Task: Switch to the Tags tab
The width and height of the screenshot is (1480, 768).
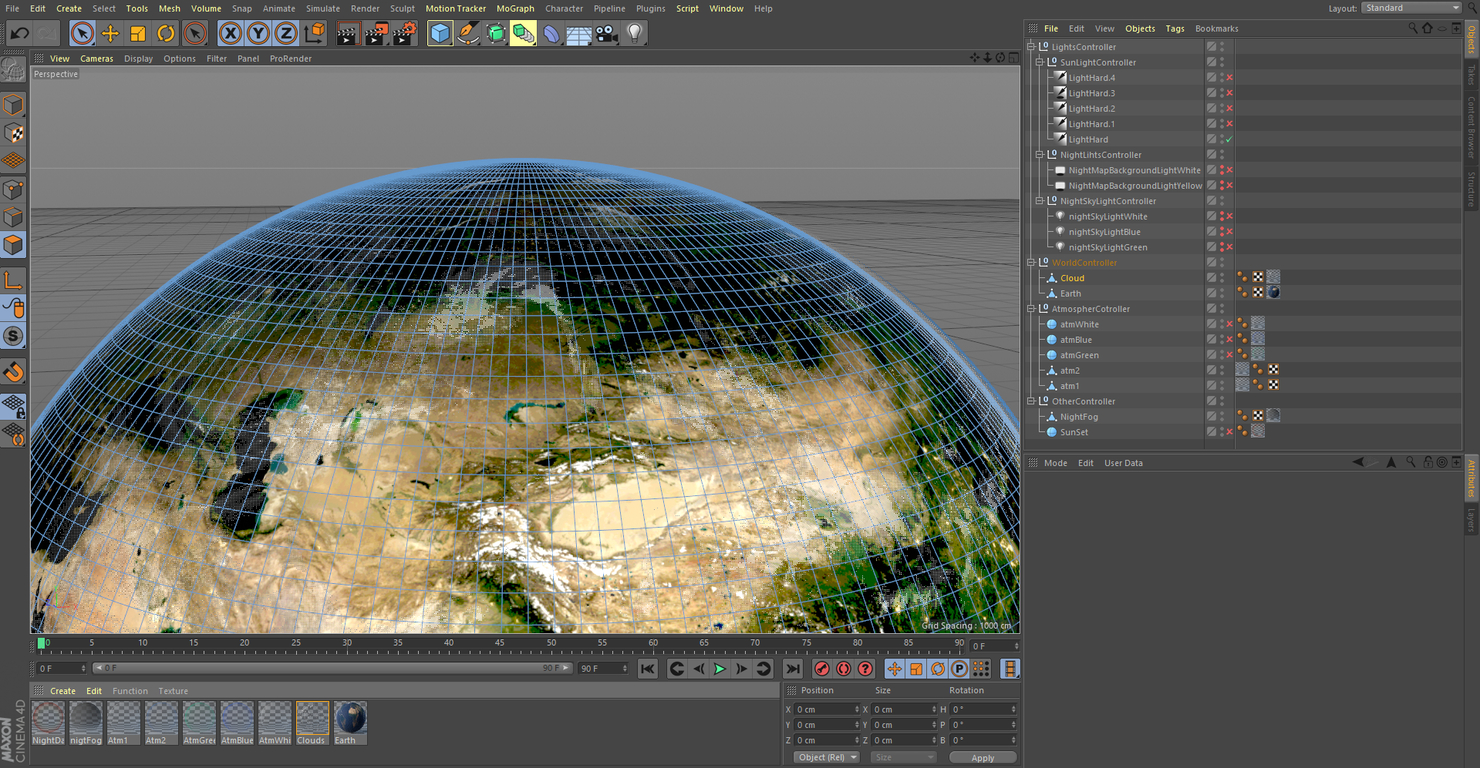Action: pos(1175,28)
